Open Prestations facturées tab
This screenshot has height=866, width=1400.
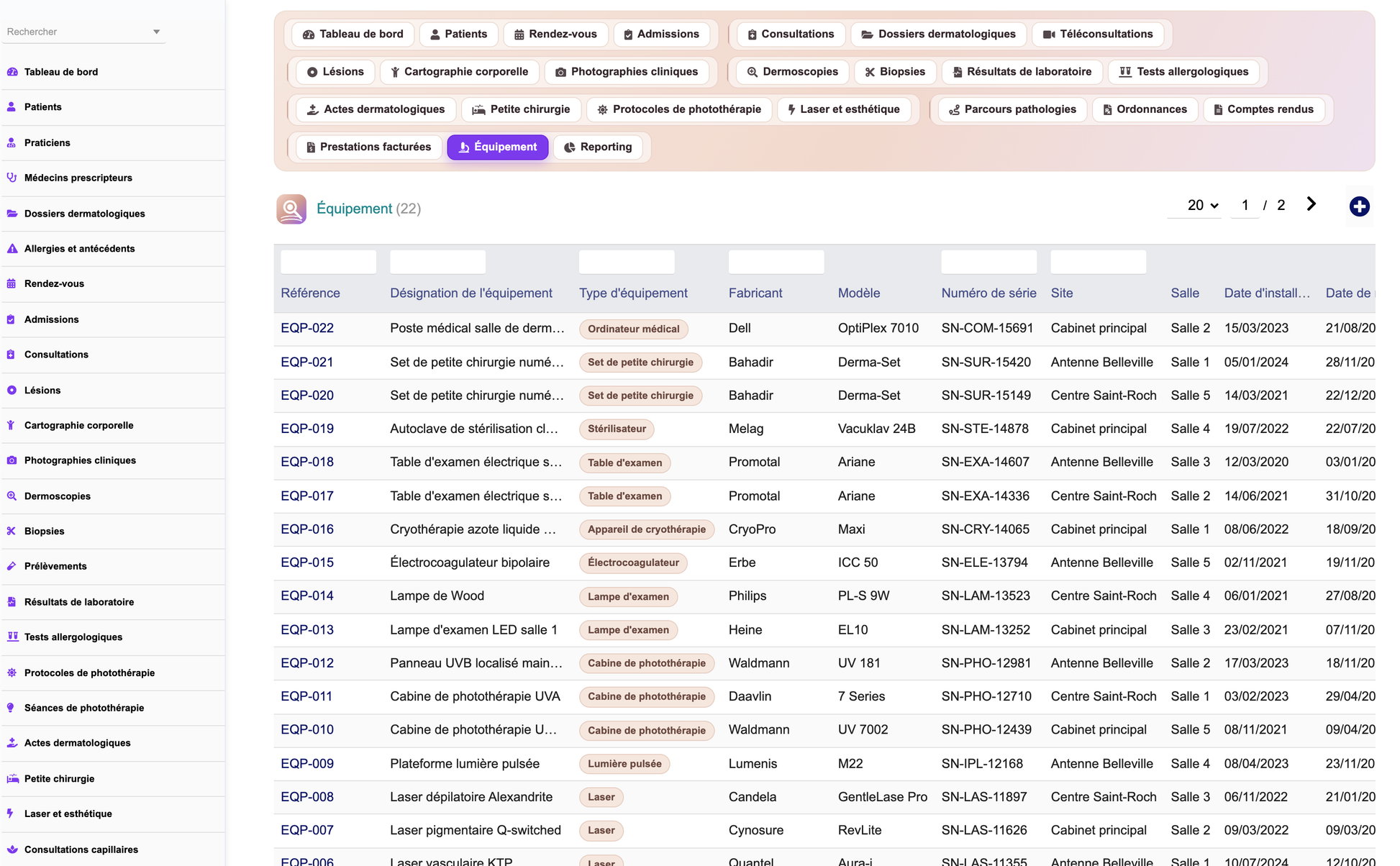coord(368,147)
